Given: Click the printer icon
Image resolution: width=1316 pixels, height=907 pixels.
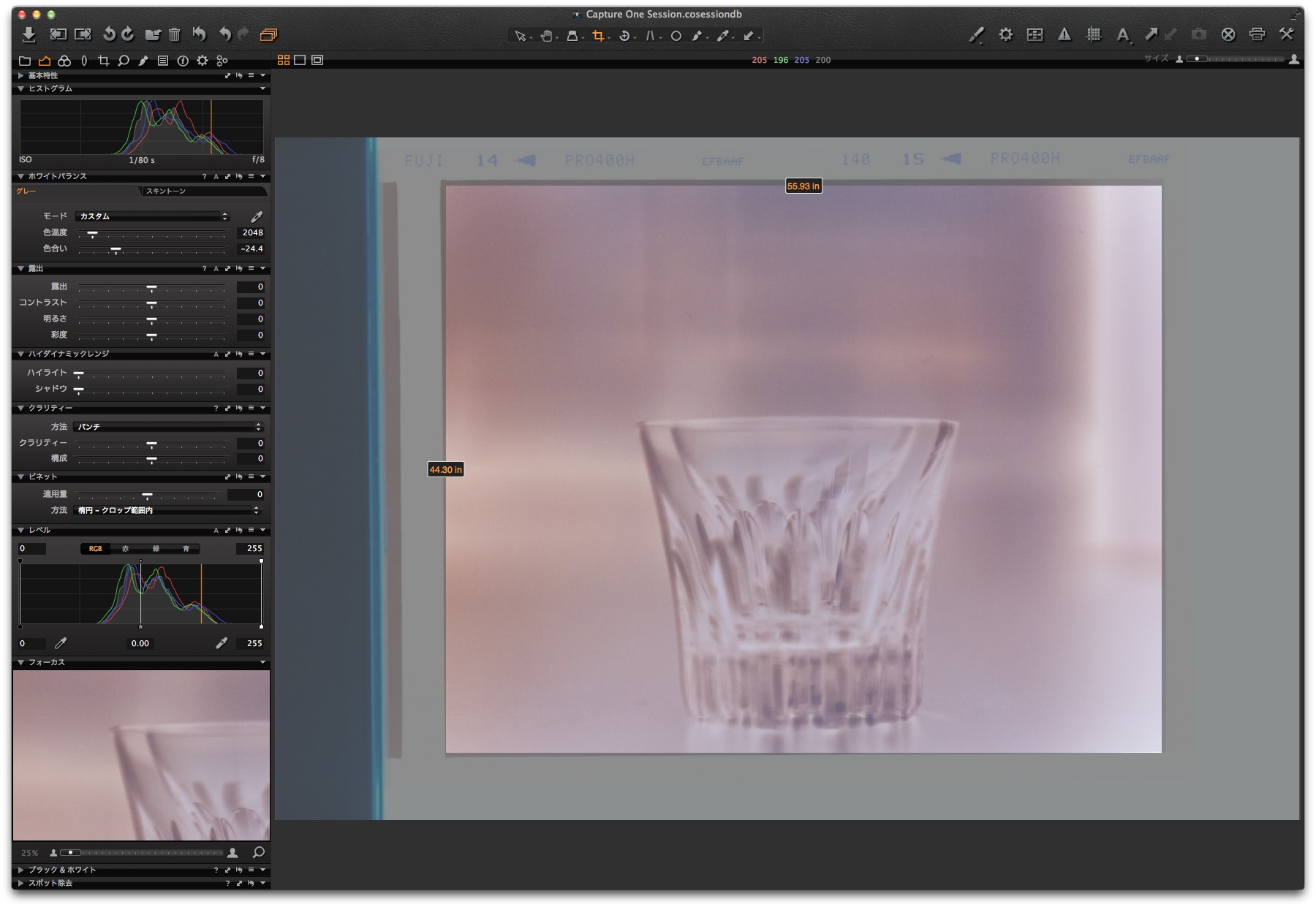Looking at the screenshot, I should [x=1258, y=34].
